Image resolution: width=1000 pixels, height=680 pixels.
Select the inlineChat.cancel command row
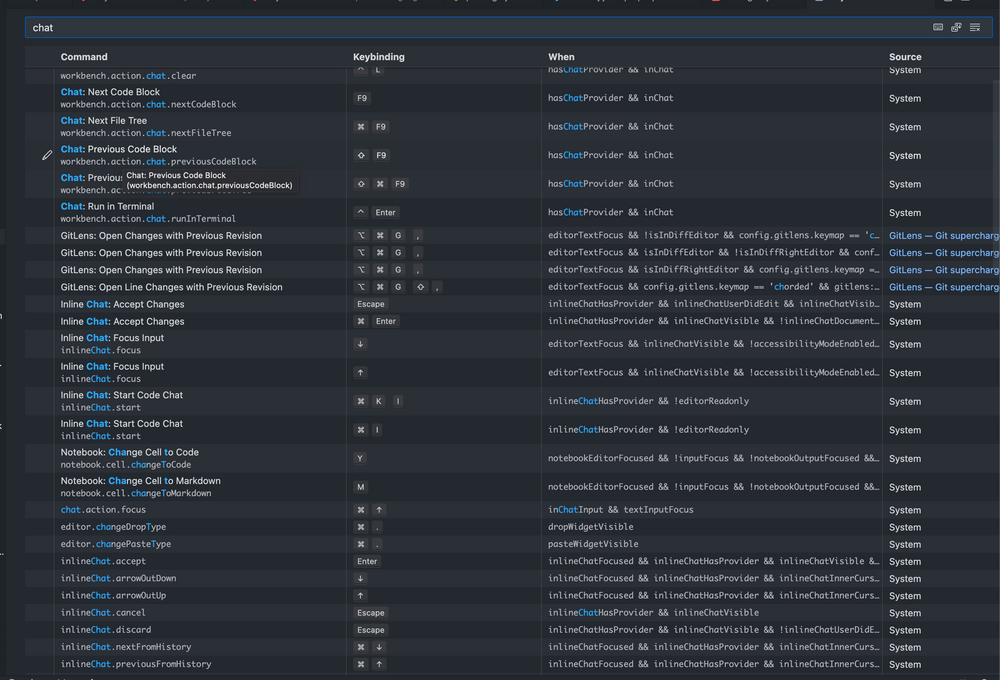[x=200, y=612]
